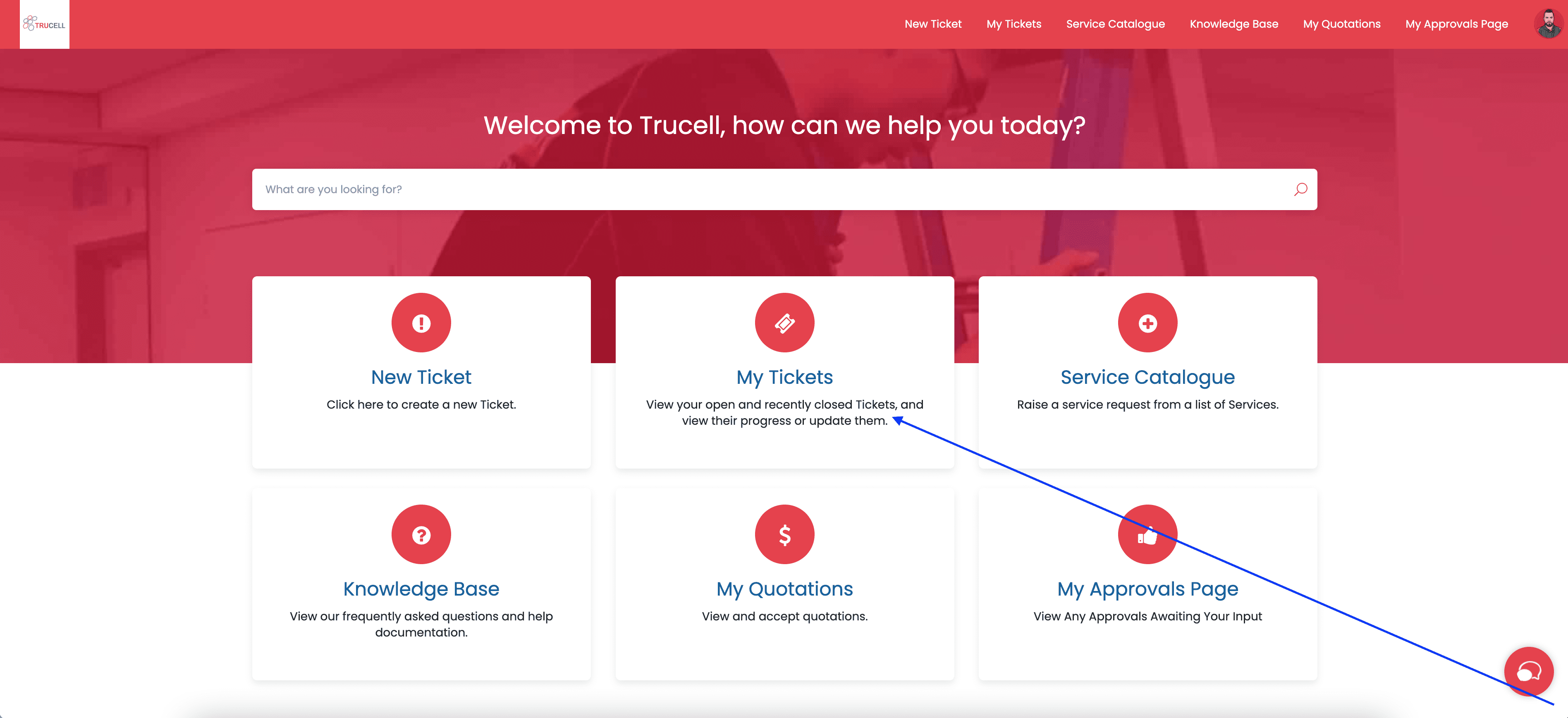This screenshot has height=718, width=1568.
Task: Open New Ticket in top navigation
Action: coord(932,24)
